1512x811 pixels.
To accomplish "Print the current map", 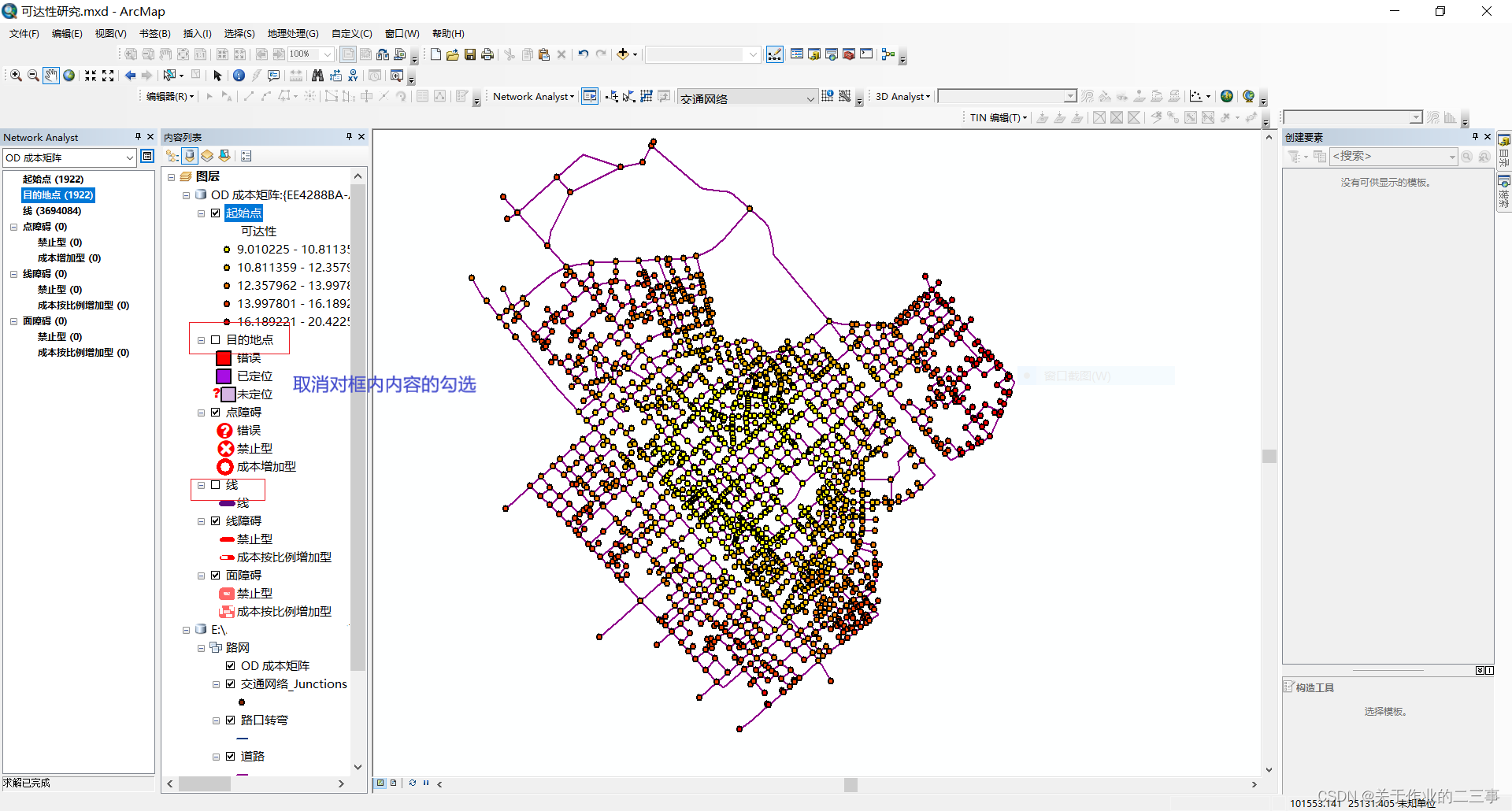I will pos(487,54).
